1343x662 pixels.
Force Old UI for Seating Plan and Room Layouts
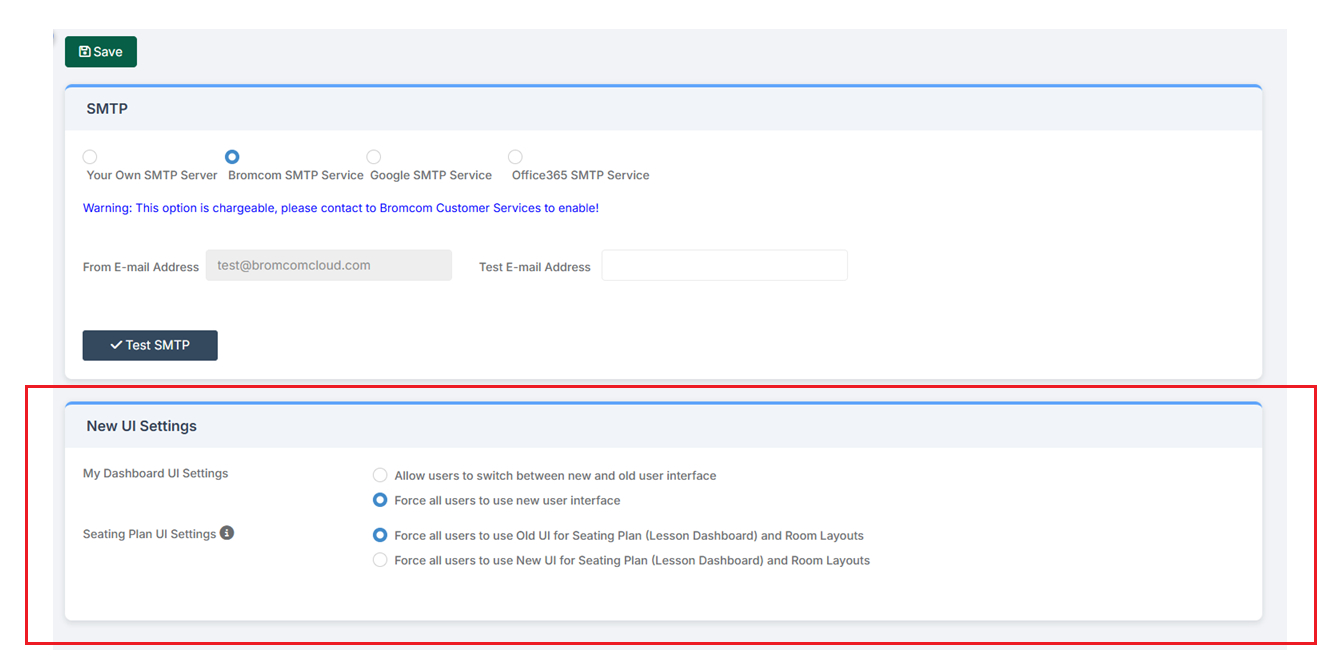click(x=380, y=535)
